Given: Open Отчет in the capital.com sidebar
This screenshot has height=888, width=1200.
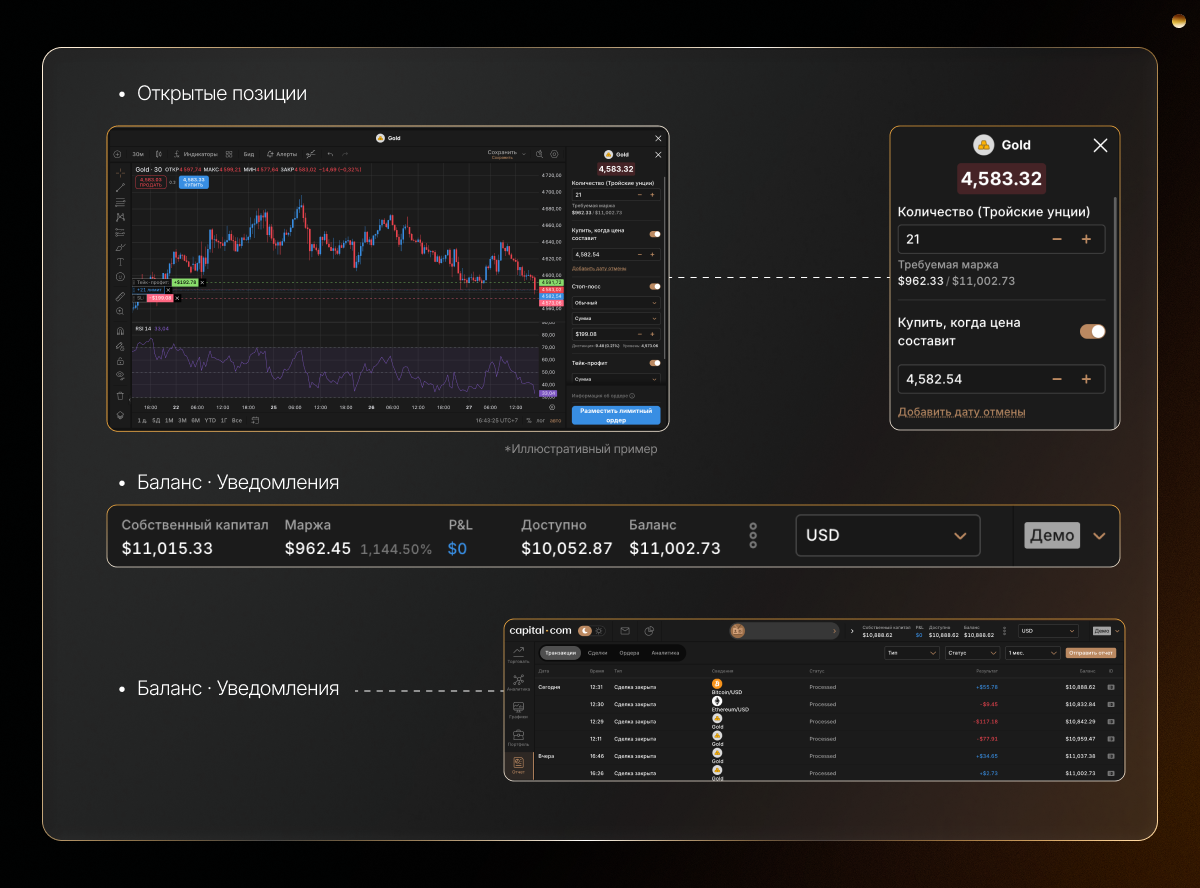Looking at the screenshot, I should tap(519, 765).
